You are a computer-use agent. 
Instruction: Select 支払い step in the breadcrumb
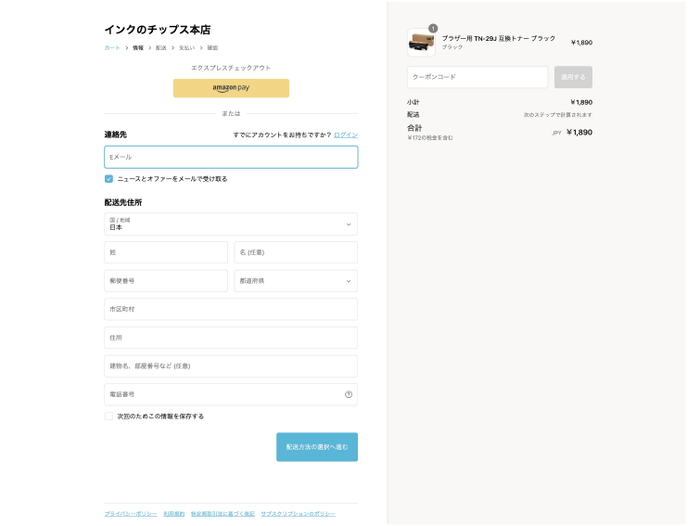click(186, 48)
